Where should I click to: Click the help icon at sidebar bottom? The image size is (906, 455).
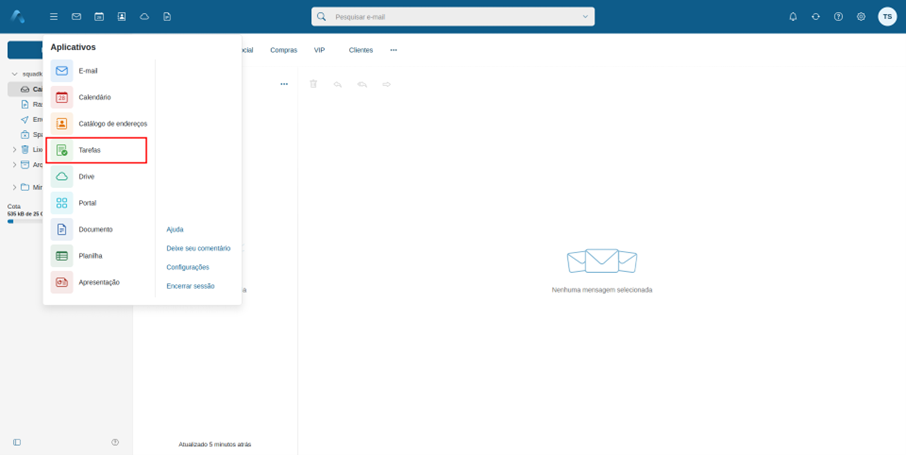115,442
